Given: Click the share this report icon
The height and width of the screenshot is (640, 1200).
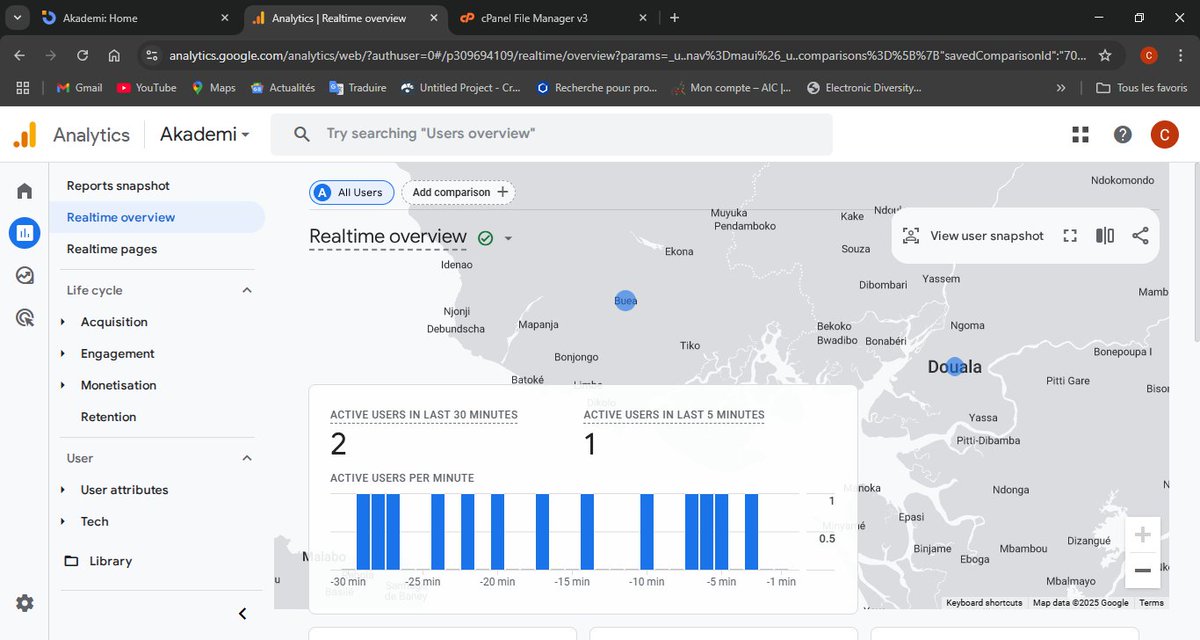Looking at the screenshot, I should click(1140, 236).
